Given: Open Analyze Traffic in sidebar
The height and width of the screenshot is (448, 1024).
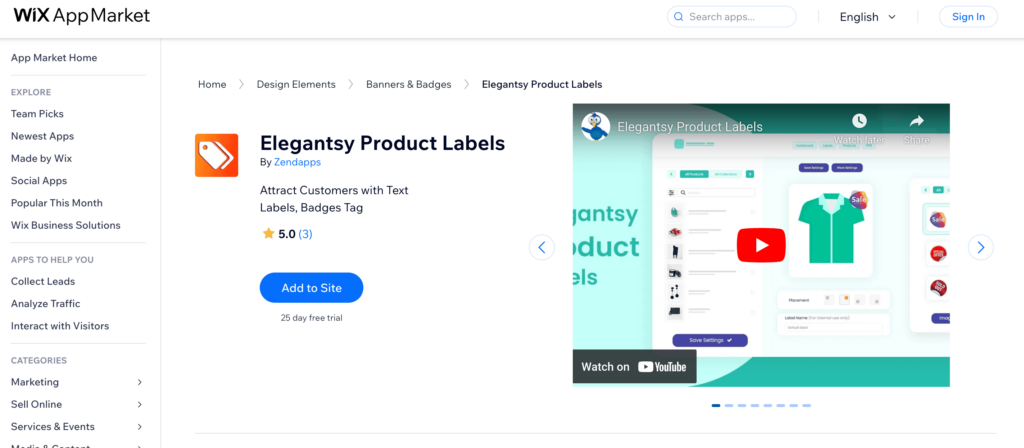Looking at the screenshot, I should point(46,303).
